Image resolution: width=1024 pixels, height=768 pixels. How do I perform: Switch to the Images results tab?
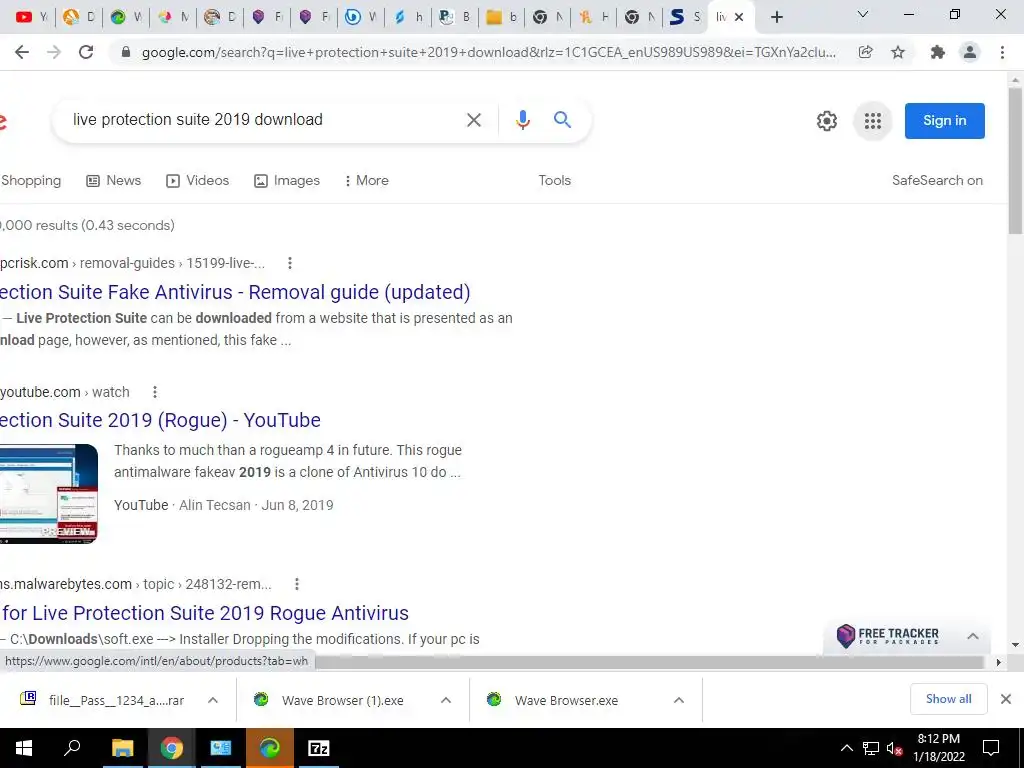[287, 181]
